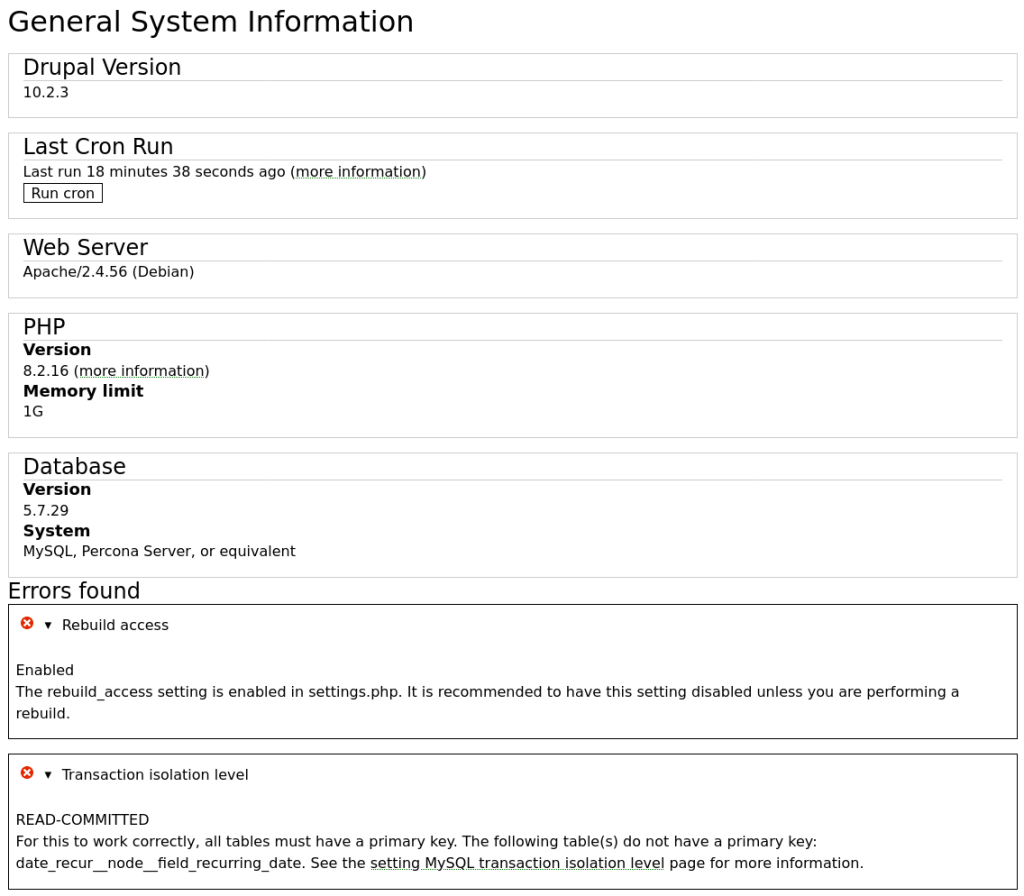The width and height of the screenshot is (1024, 896).
Task: Select the Web Server panel title
Action: 85,247
